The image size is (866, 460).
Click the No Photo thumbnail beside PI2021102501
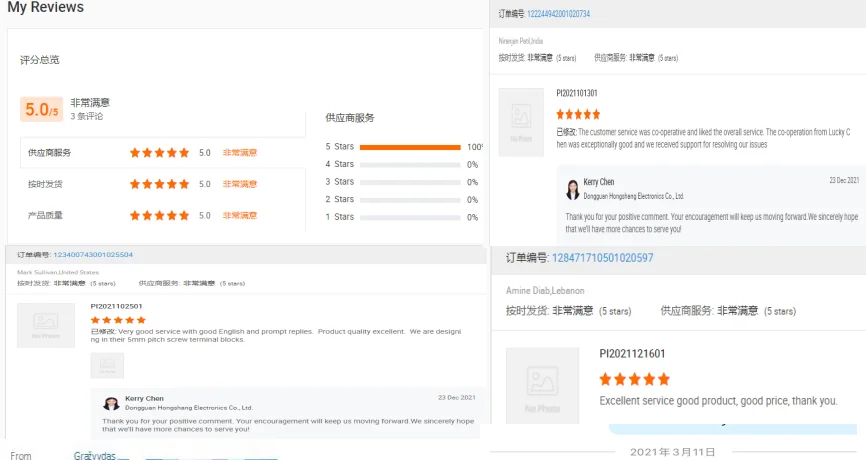[46, 325]
